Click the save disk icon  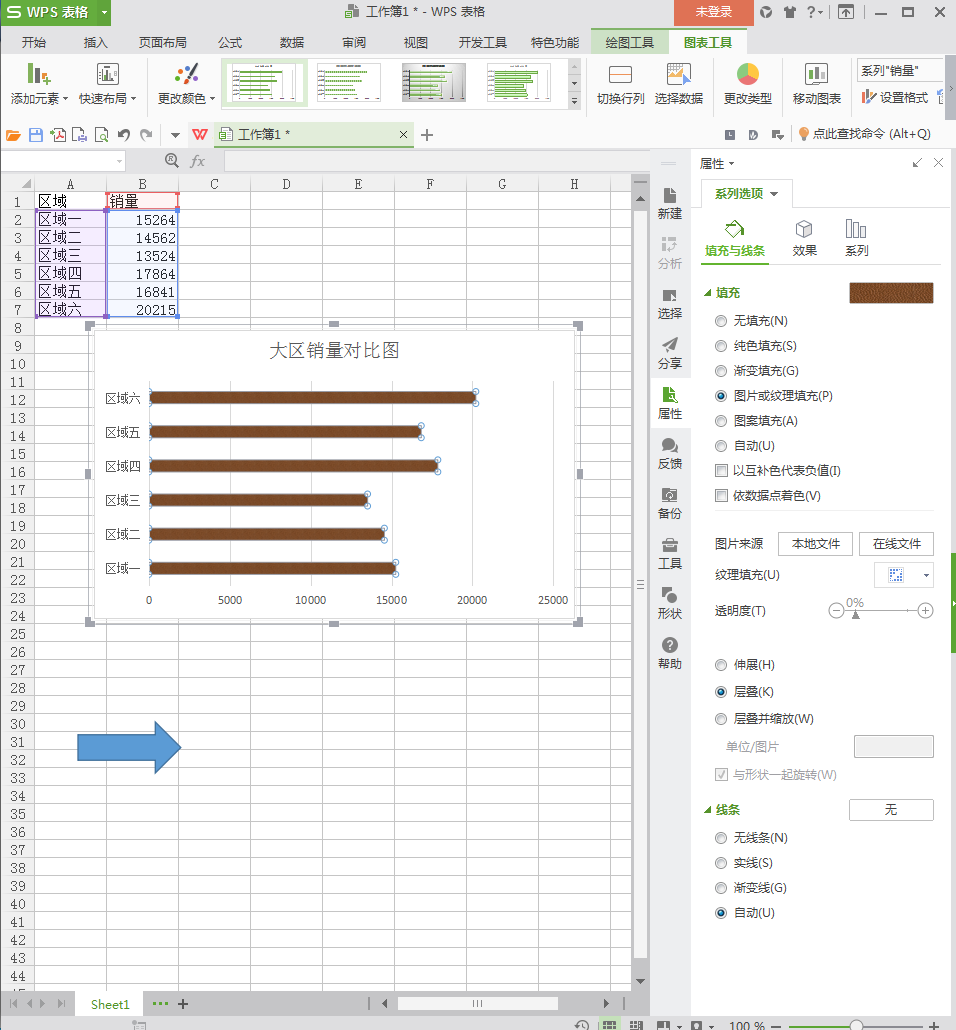pyautogui.click(x=35, y=135)
